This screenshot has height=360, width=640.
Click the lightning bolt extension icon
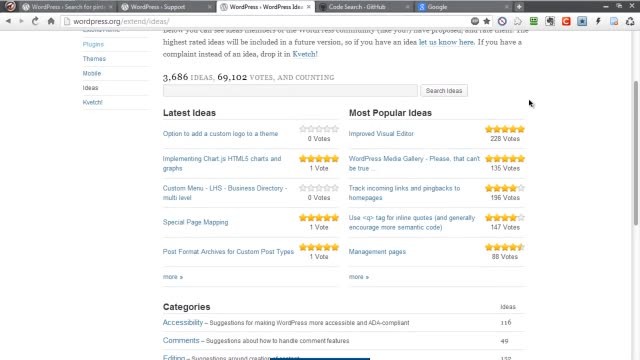[x=598, y=21]
